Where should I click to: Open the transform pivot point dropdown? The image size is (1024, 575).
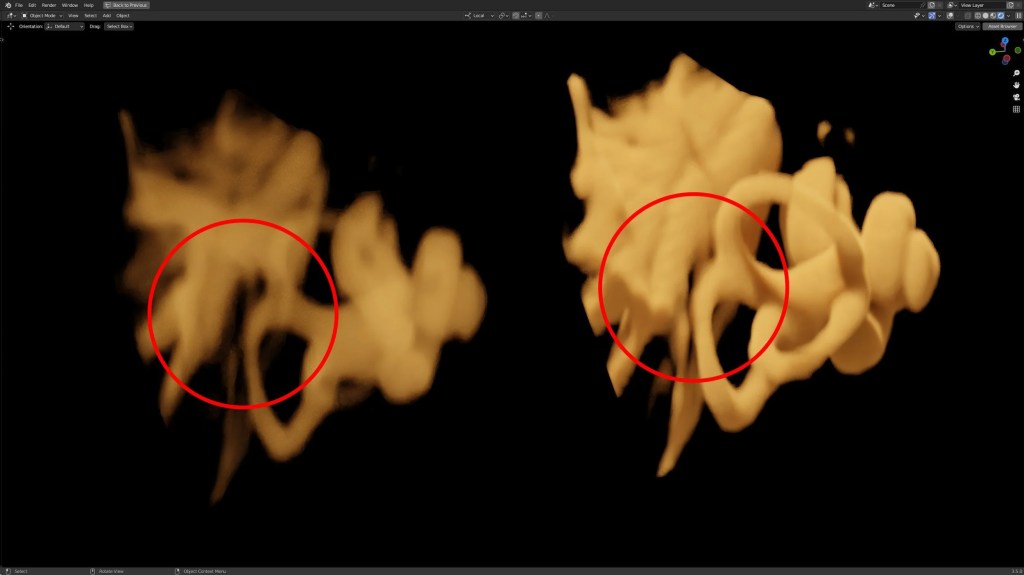point(503,16)
